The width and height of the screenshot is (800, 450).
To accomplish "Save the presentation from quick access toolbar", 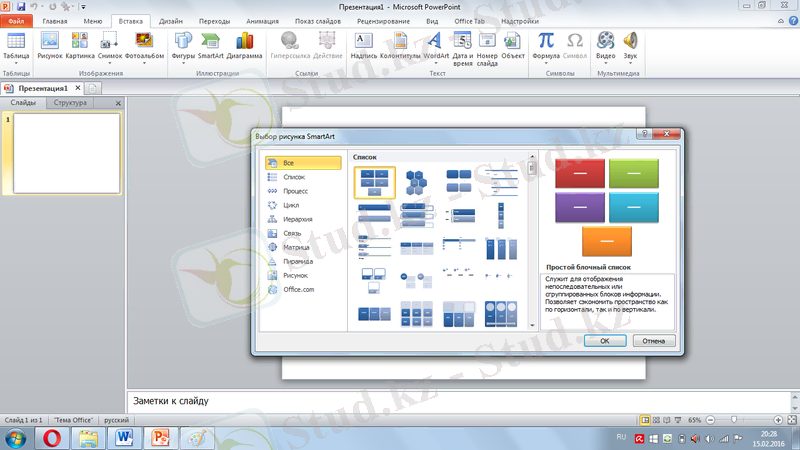I will [x=21, y=7].
